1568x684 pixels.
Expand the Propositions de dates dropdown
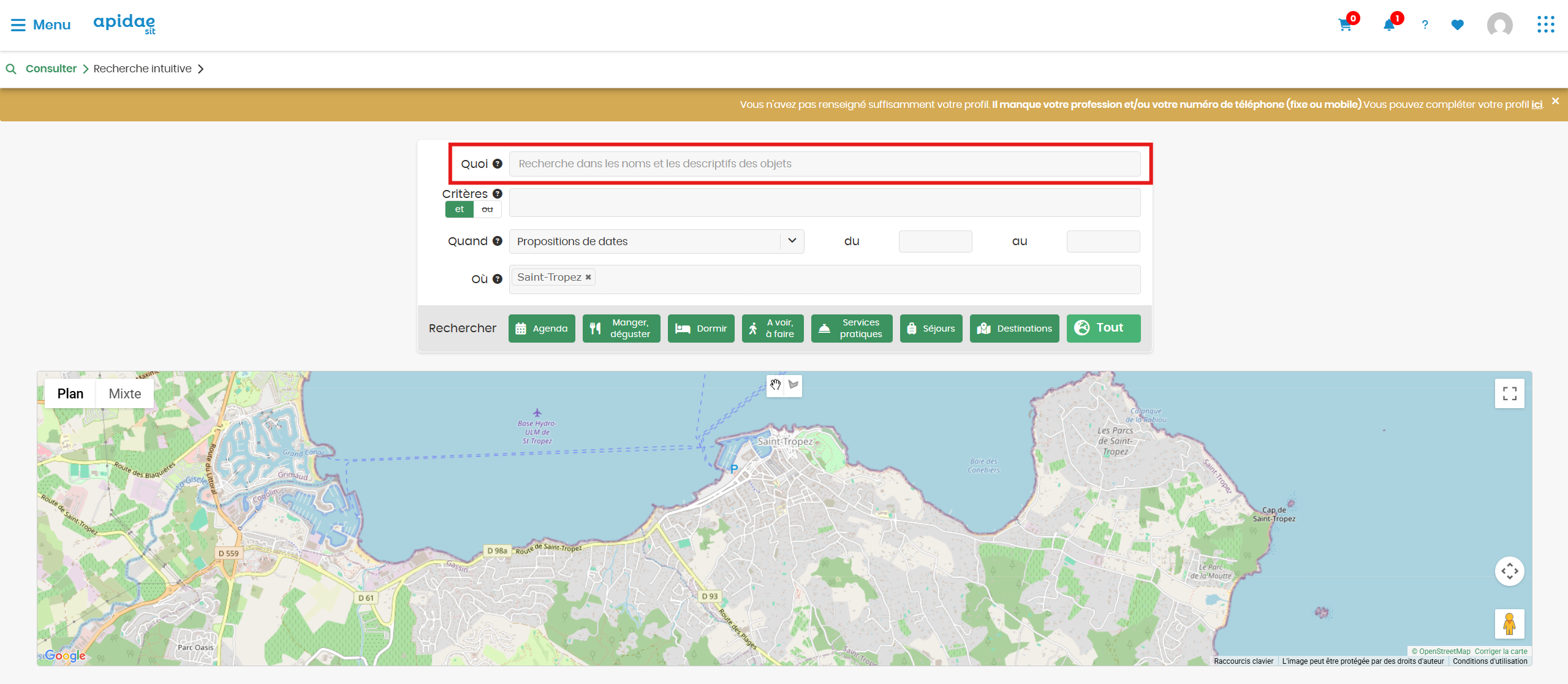click(792, 241)
